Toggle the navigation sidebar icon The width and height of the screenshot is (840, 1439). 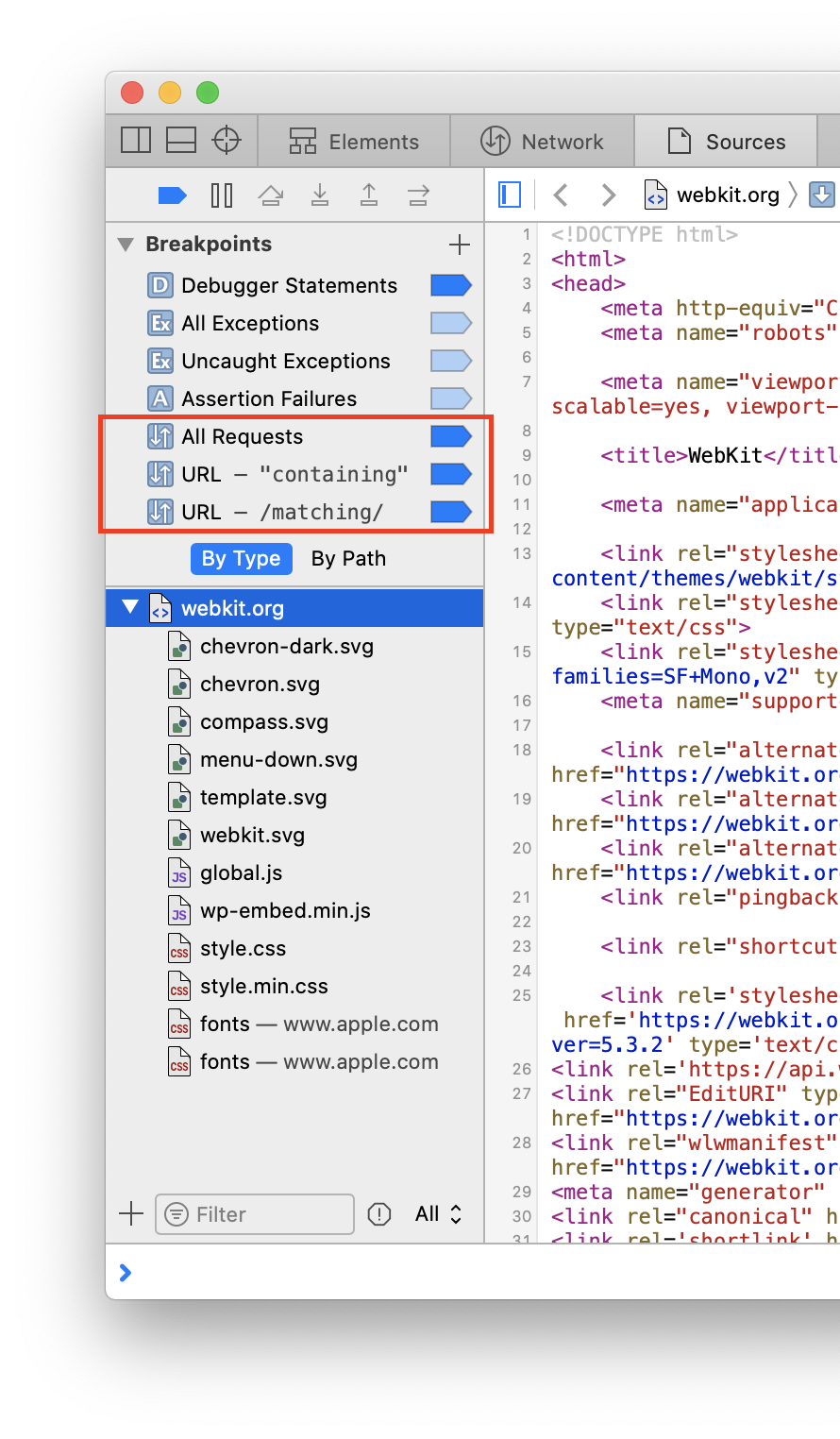point(510,195)
